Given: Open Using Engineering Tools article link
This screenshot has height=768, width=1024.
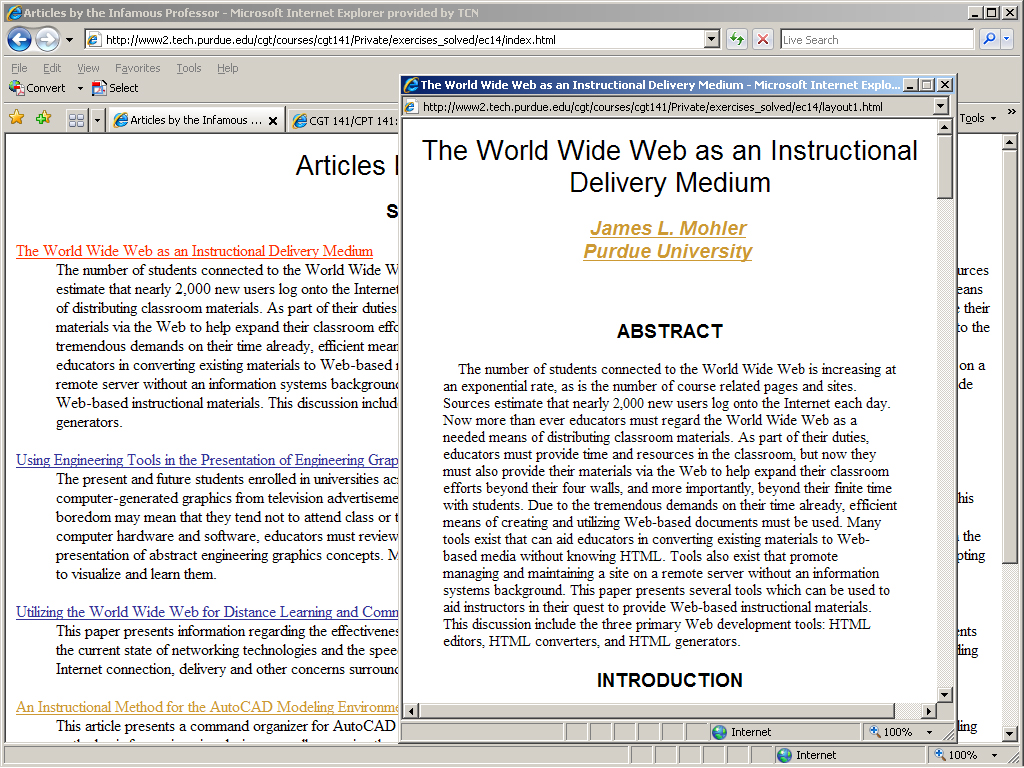Looking at the screenshot, I should click(x=207, y=460).
